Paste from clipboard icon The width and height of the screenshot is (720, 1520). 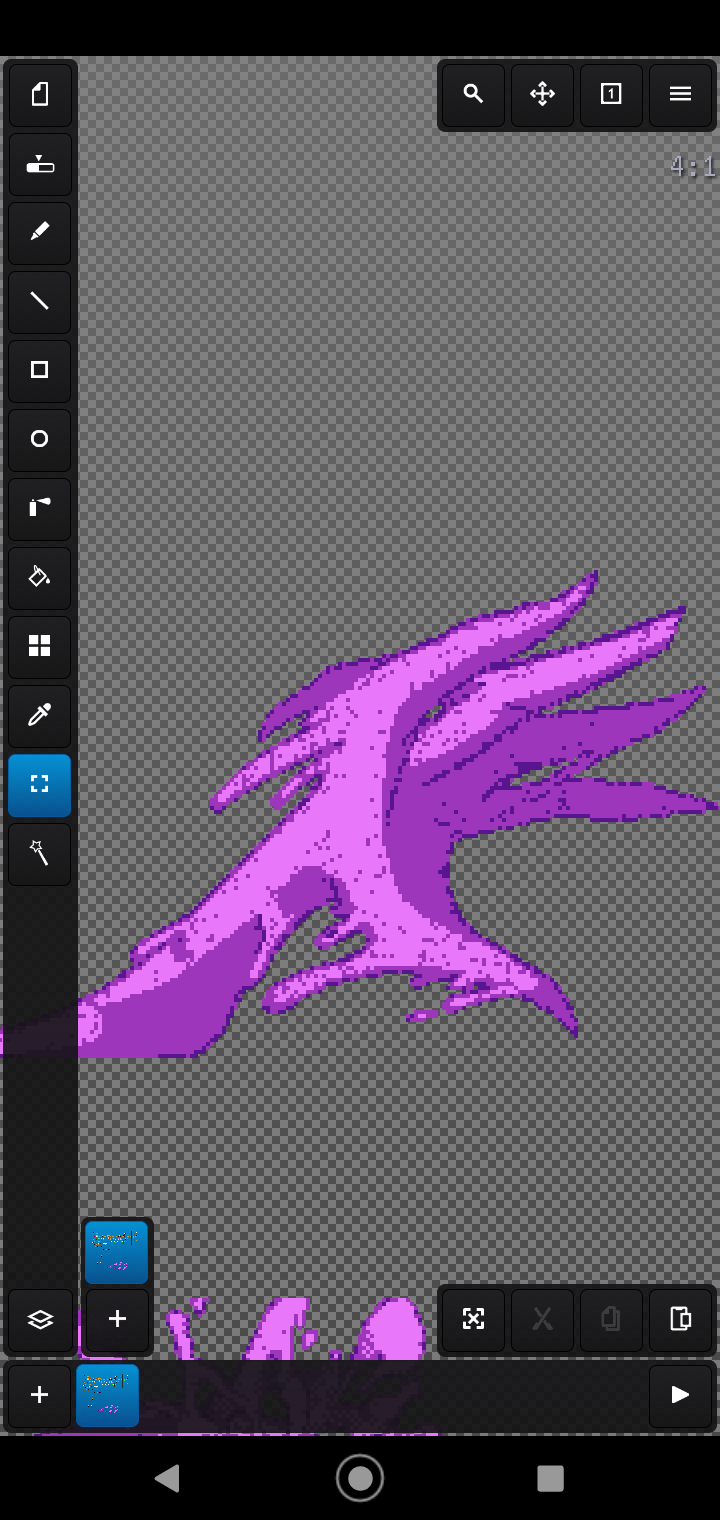[680, 1320]
